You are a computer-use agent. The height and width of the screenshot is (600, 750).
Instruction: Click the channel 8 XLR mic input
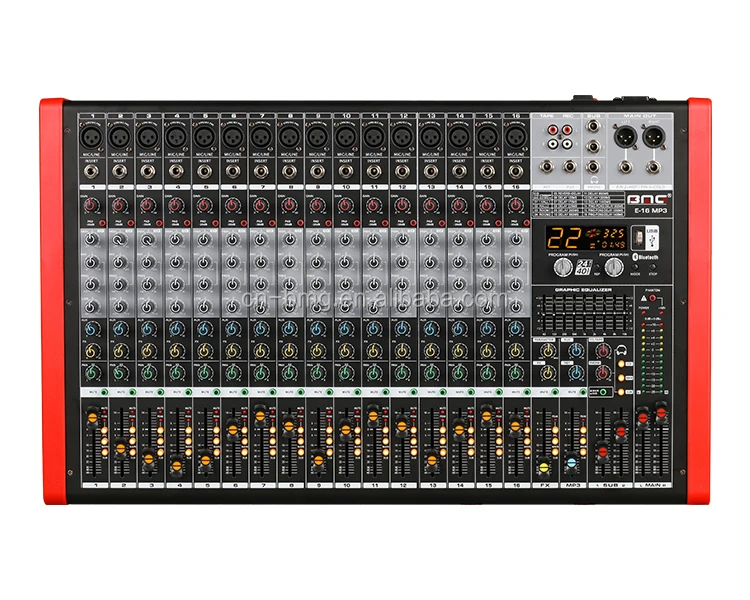[289, 137]
